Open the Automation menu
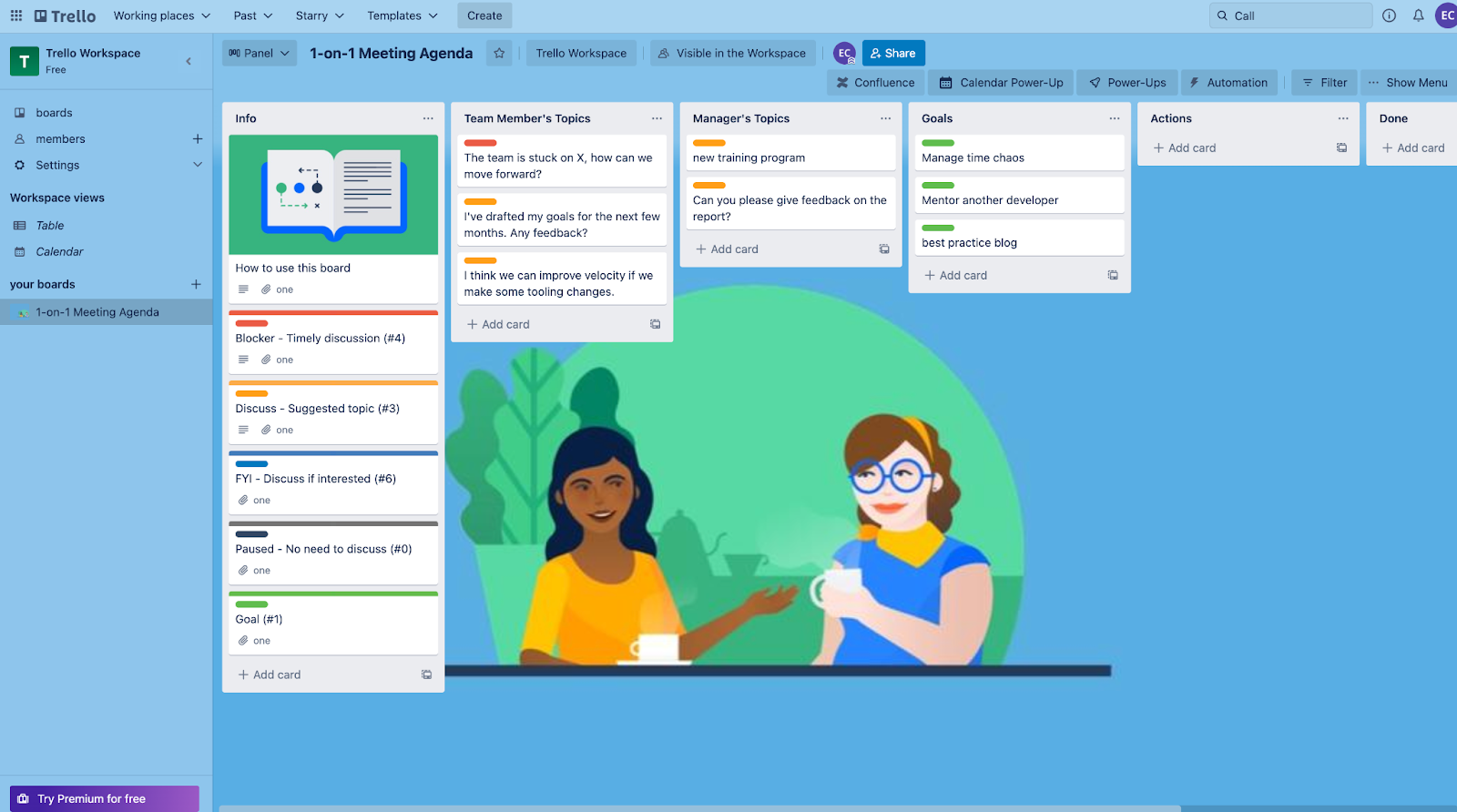This screenshot has width=1457, height=812. (1229, 82)
